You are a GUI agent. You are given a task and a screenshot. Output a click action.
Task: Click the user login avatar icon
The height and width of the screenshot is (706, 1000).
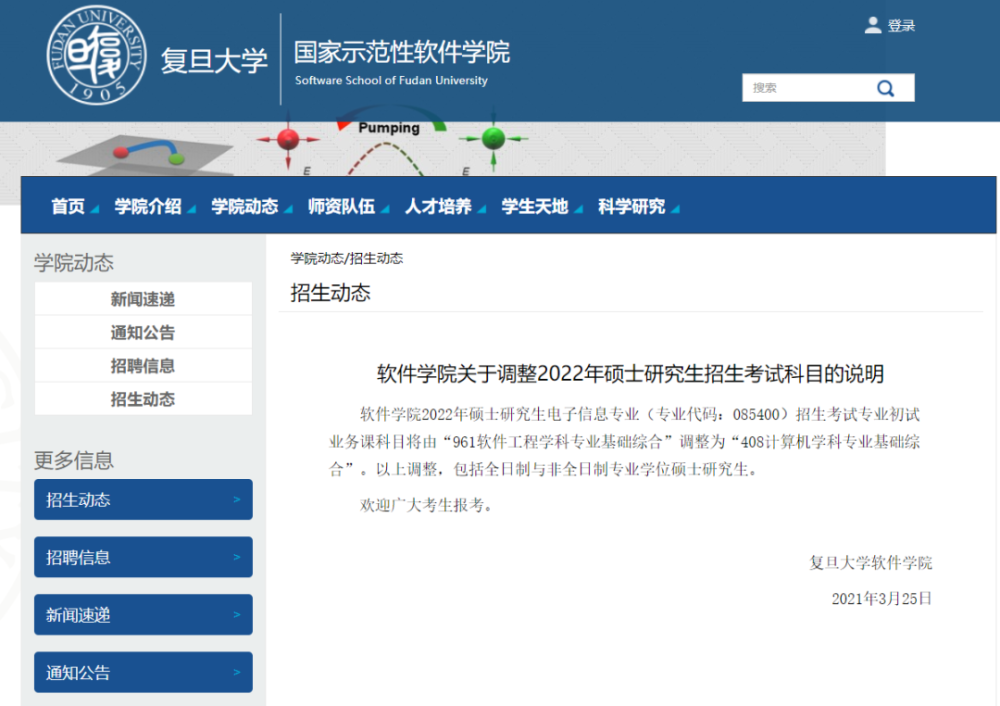click(873, 25)
